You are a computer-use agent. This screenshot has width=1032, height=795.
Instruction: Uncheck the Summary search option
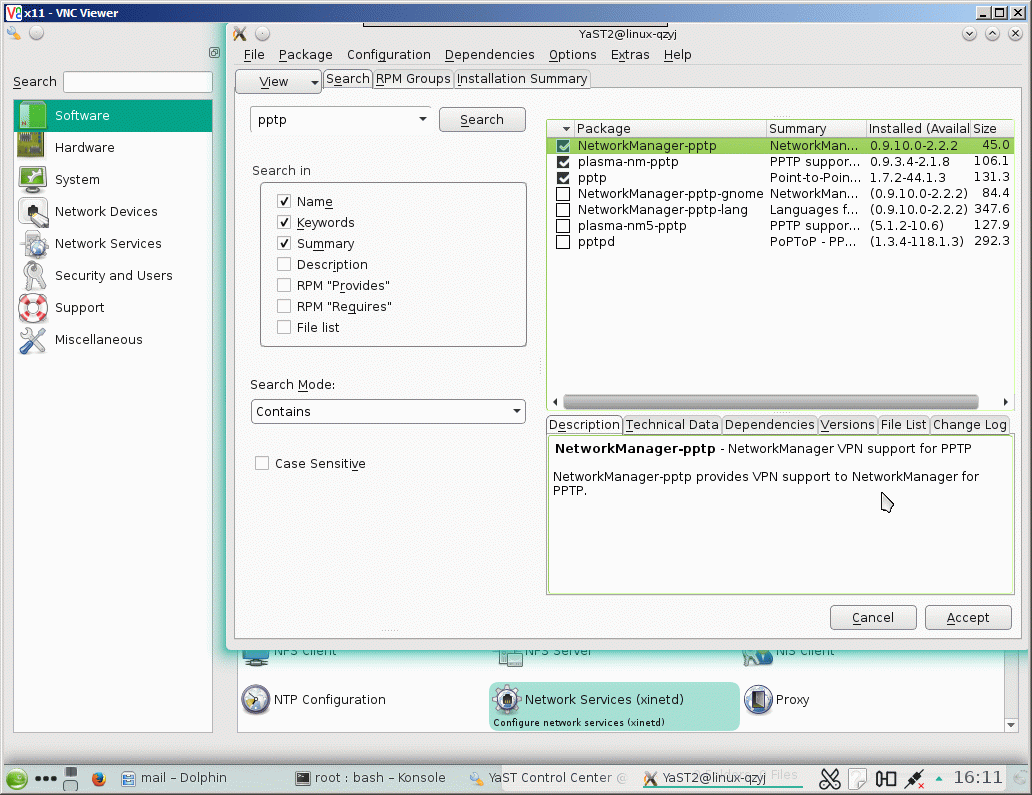[284, 244]
